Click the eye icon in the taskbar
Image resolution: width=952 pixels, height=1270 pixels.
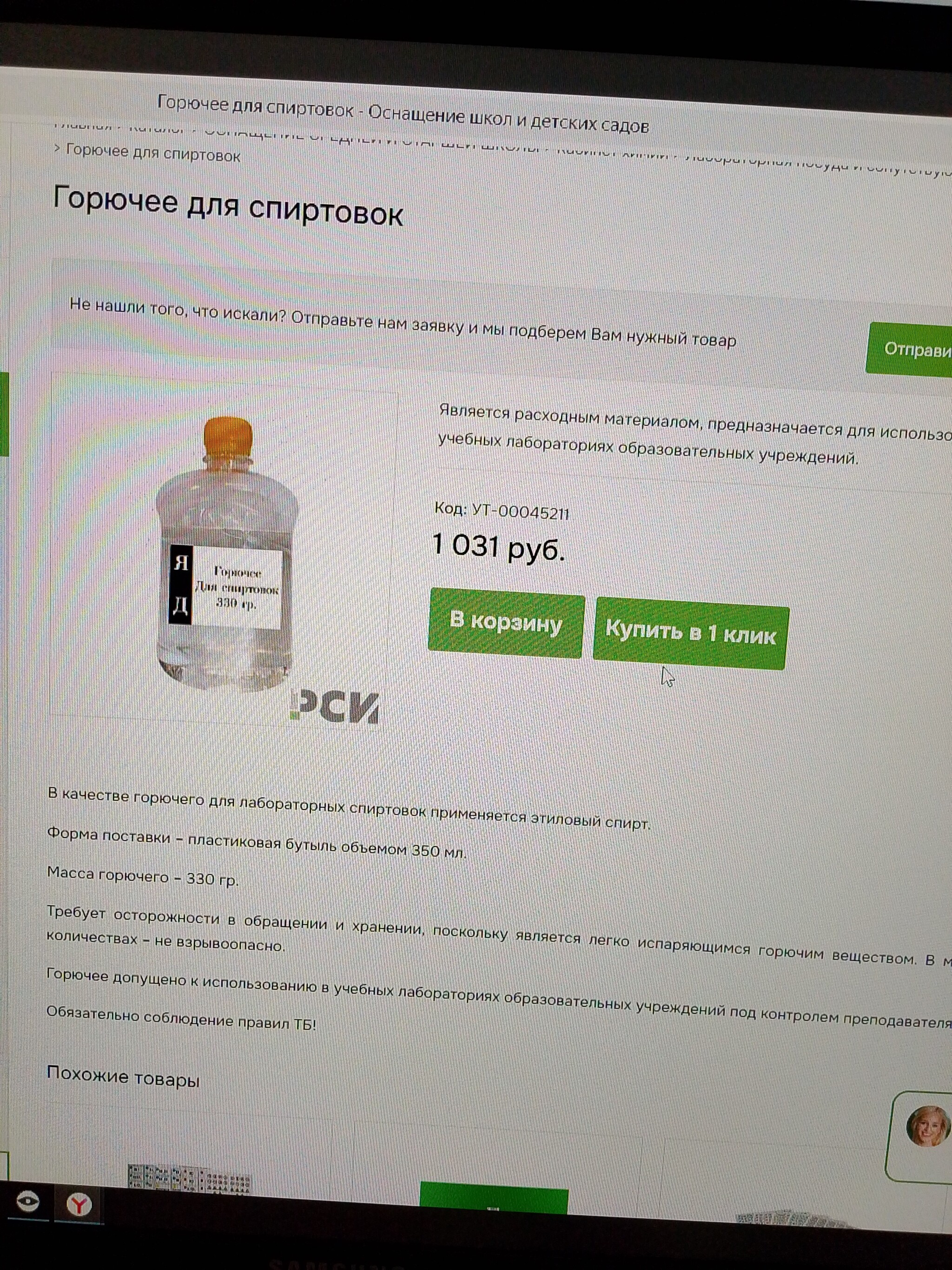27,1201
